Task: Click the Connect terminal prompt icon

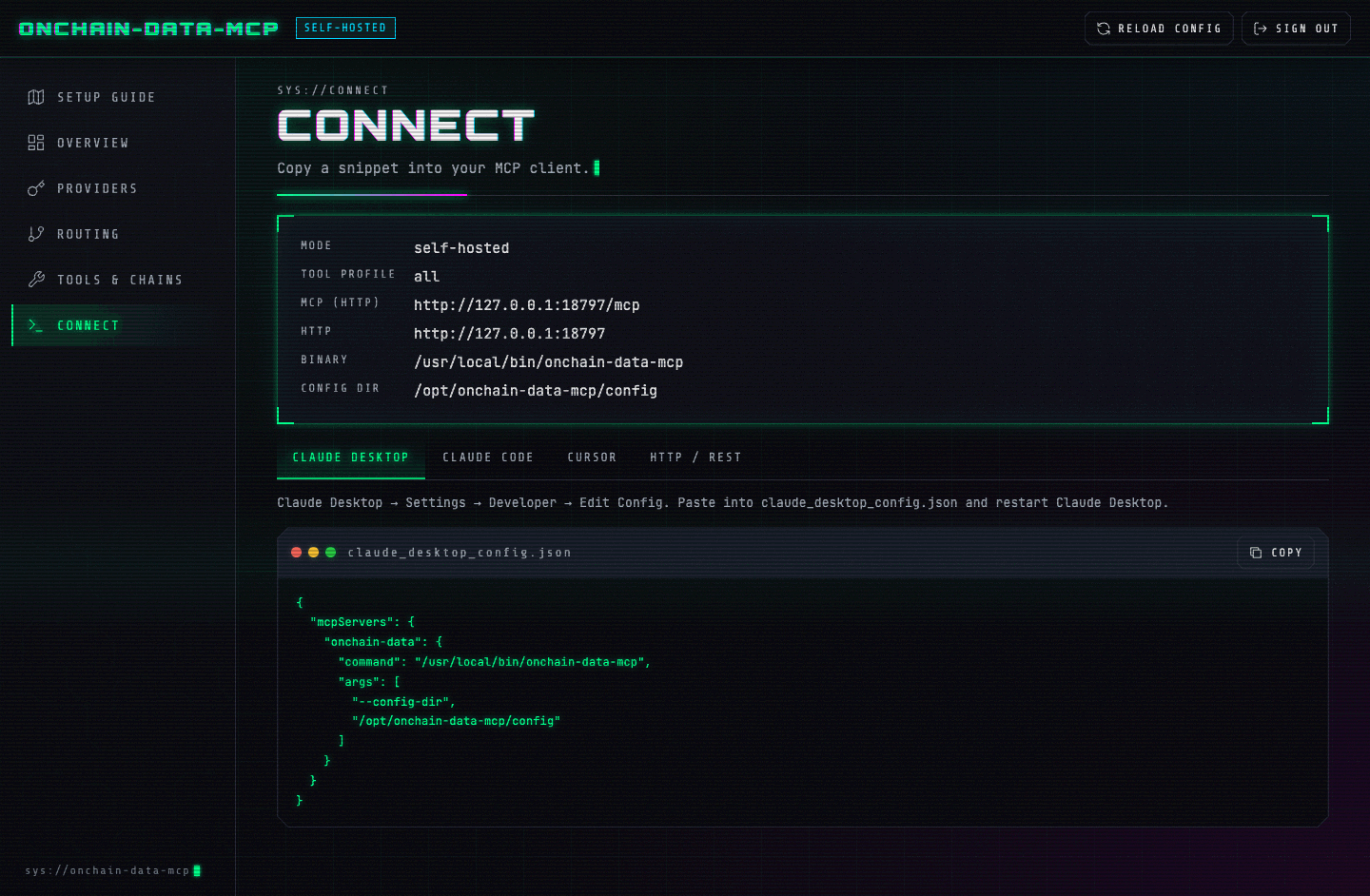Action: tap(36, 325)
